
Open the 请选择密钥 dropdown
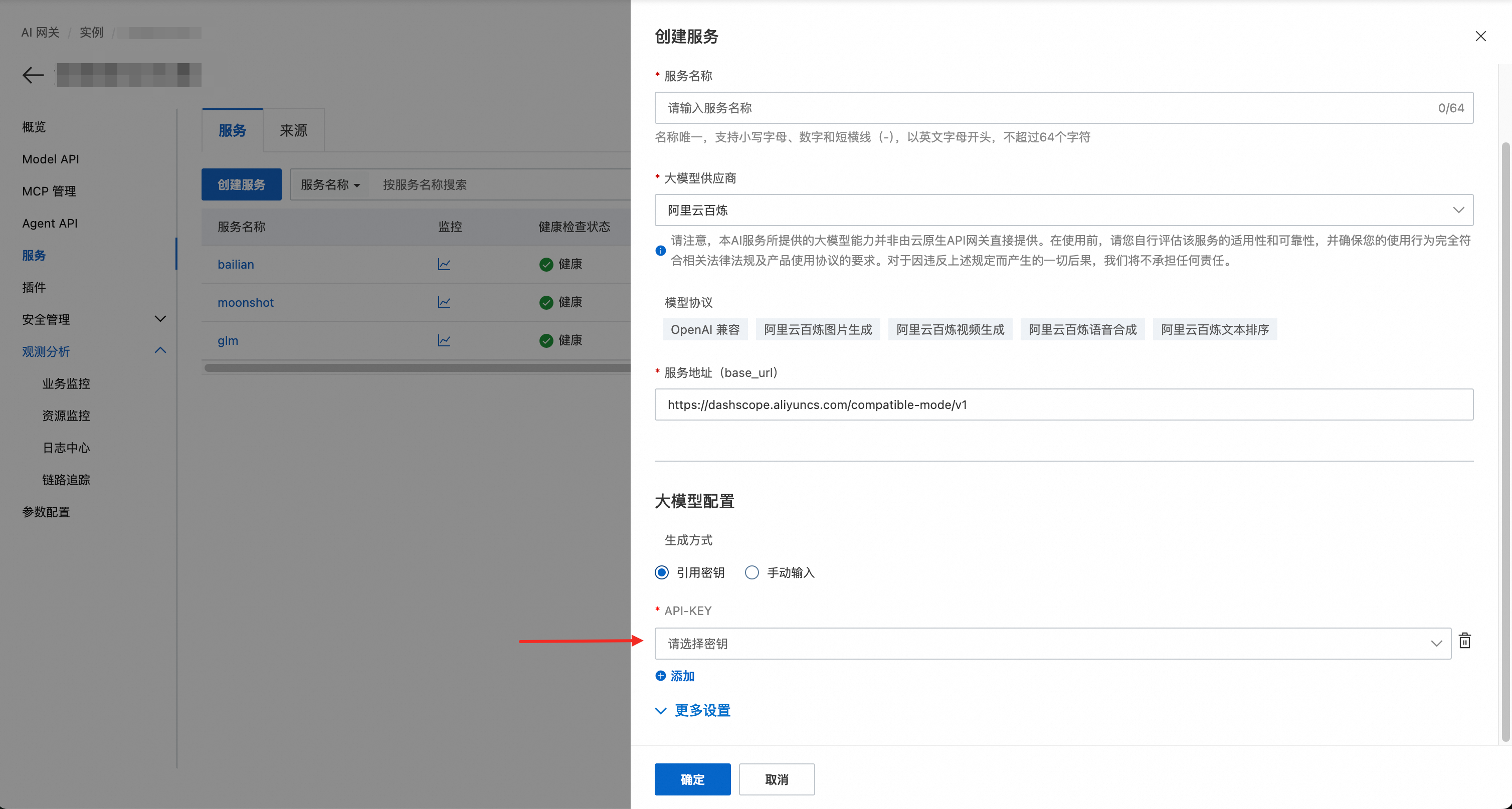(1052, 644)
